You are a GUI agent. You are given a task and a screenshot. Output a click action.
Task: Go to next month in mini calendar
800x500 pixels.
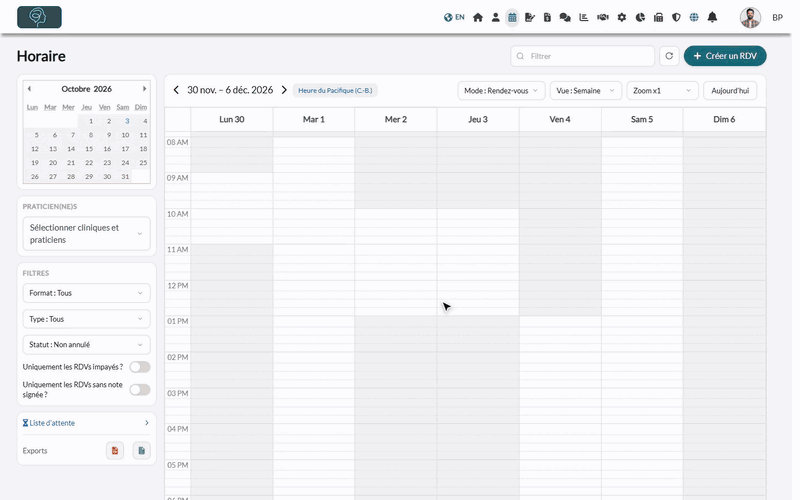click(x=144, y=89)
